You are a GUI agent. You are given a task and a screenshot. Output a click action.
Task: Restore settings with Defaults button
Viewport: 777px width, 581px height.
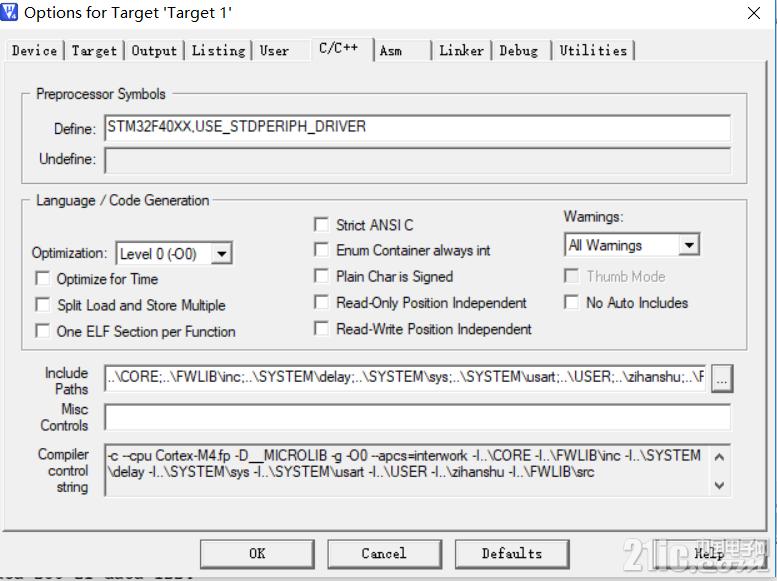click(x=512, y=554)
